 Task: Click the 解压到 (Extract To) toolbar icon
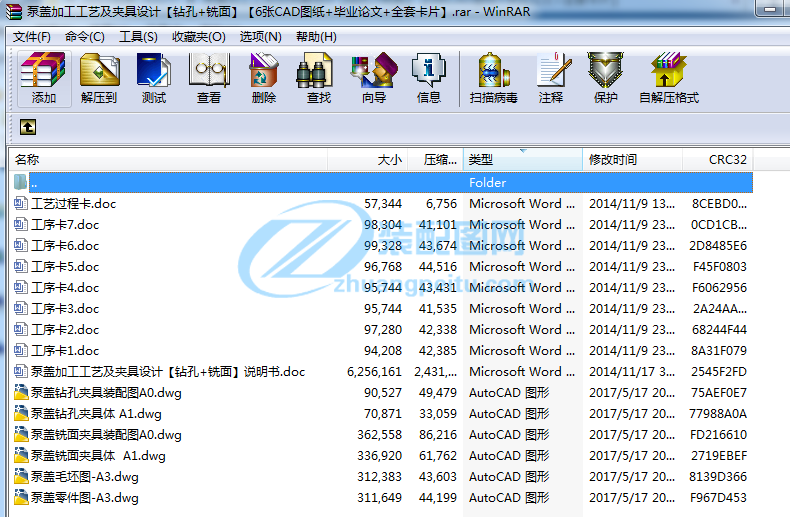[99, 79]
